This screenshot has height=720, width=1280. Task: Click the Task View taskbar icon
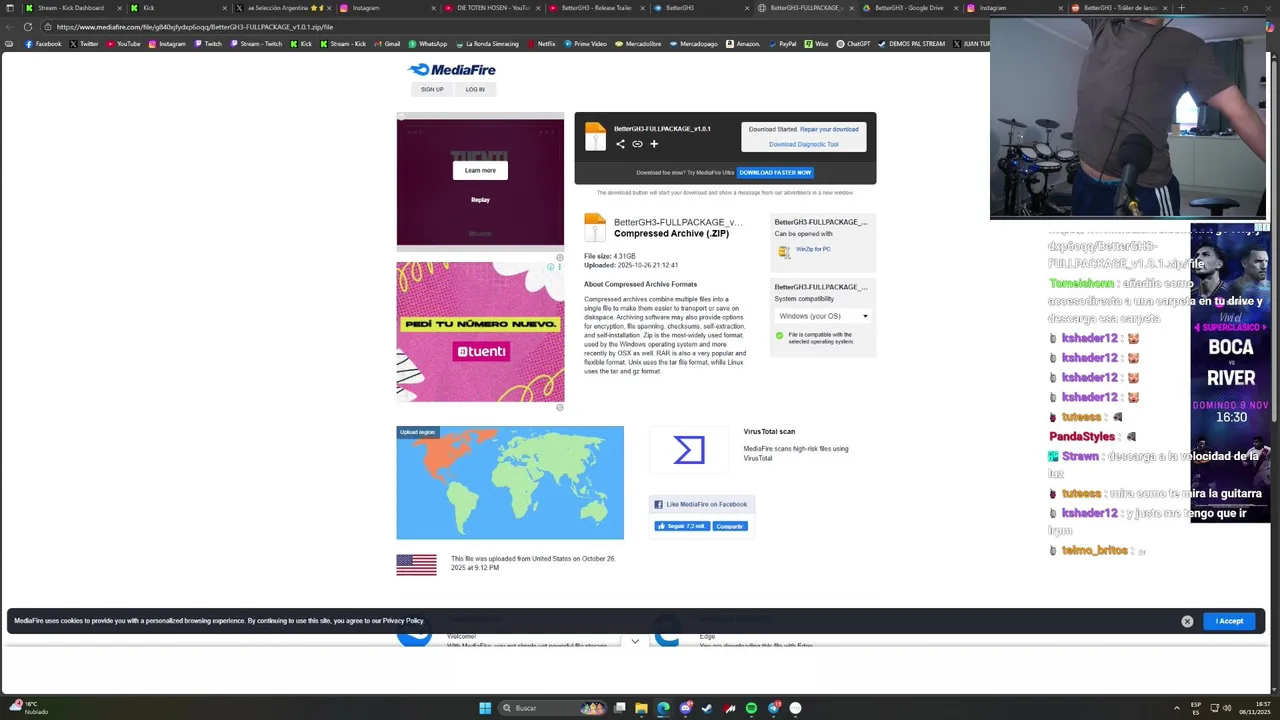click(x=619, y=708)
